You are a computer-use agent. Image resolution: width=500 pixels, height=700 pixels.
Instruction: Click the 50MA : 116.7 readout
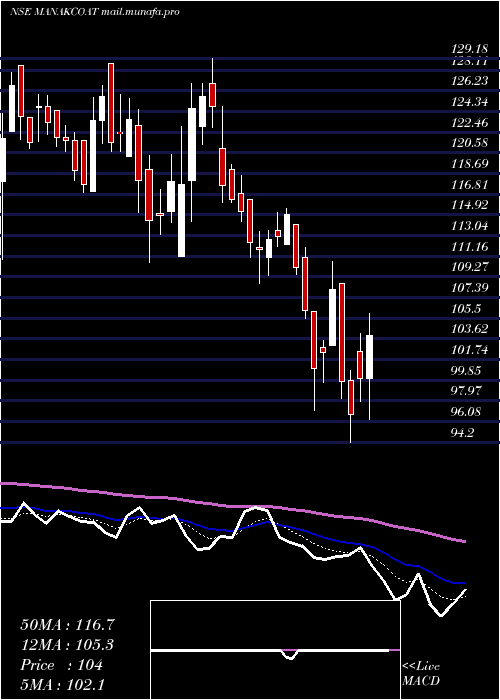[x=65, y=625]
